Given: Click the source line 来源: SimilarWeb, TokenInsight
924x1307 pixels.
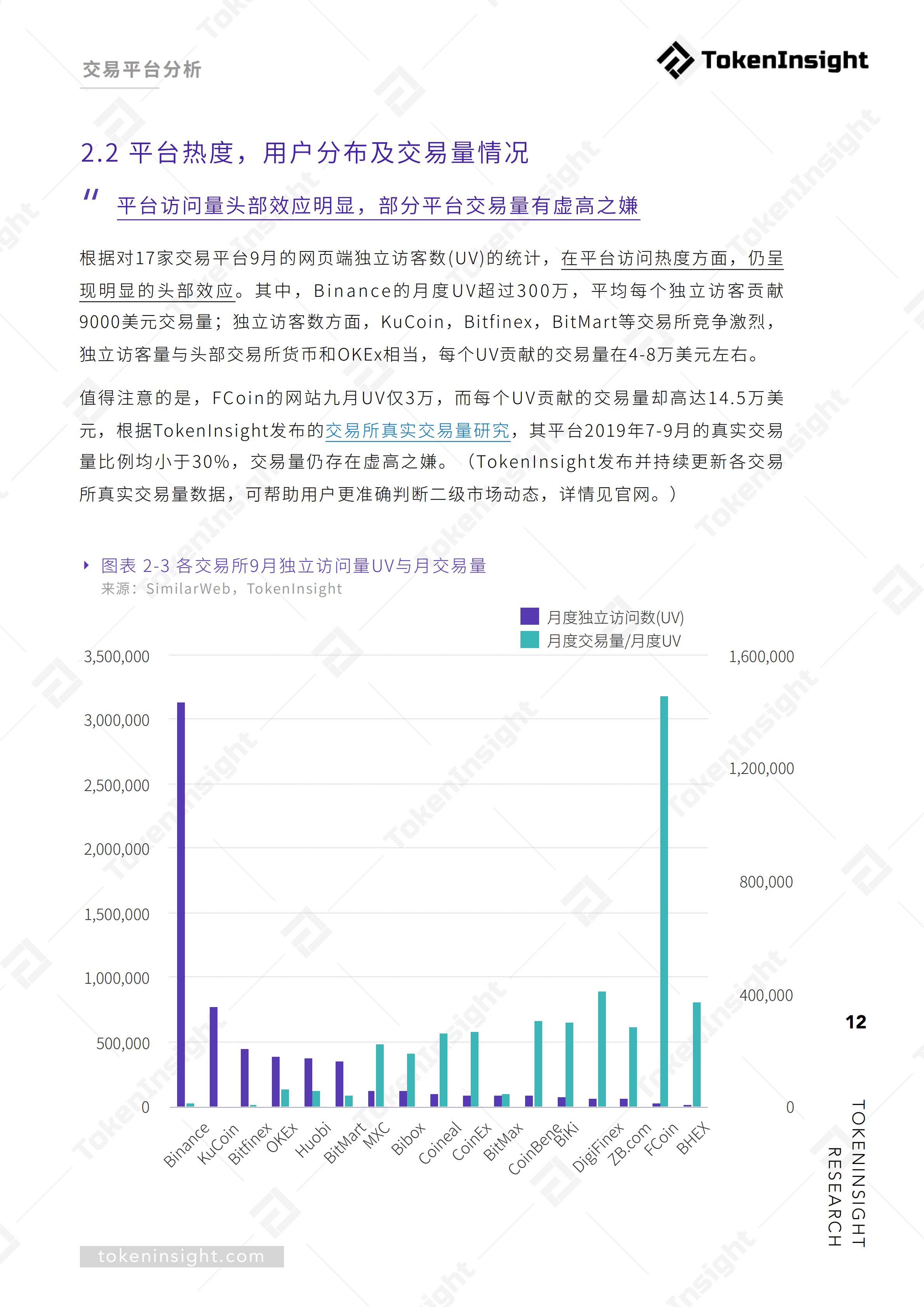Looking at the screenshot, I should pyautogui.click(x=221, y=589).
